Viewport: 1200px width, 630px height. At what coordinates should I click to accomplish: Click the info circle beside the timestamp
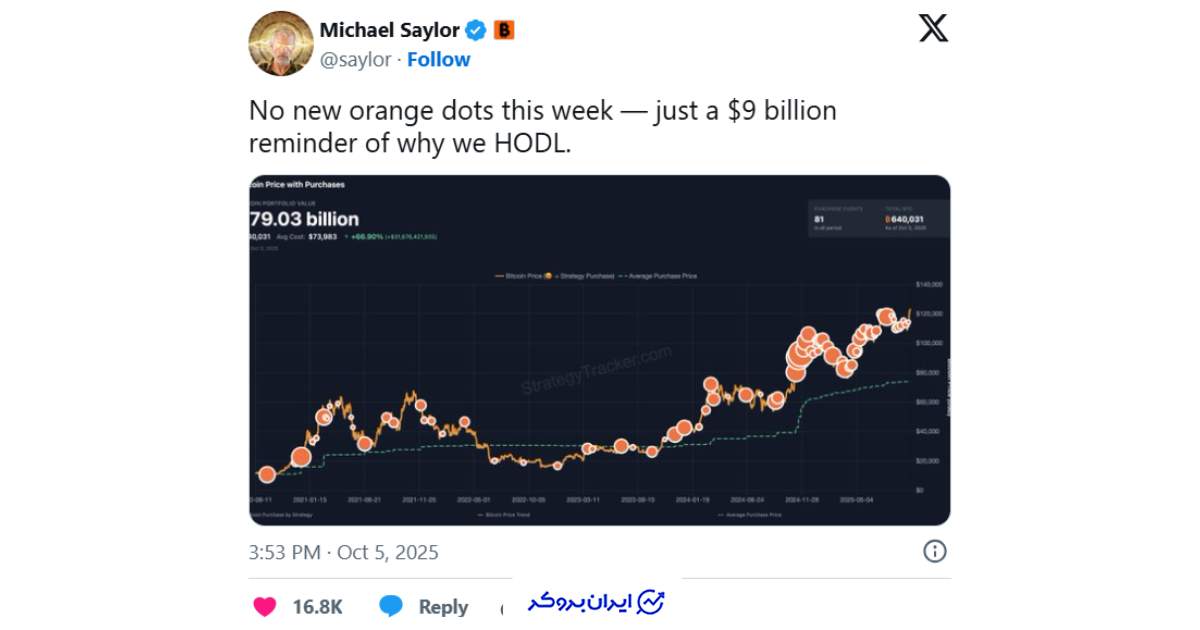(x=934, y=551)
